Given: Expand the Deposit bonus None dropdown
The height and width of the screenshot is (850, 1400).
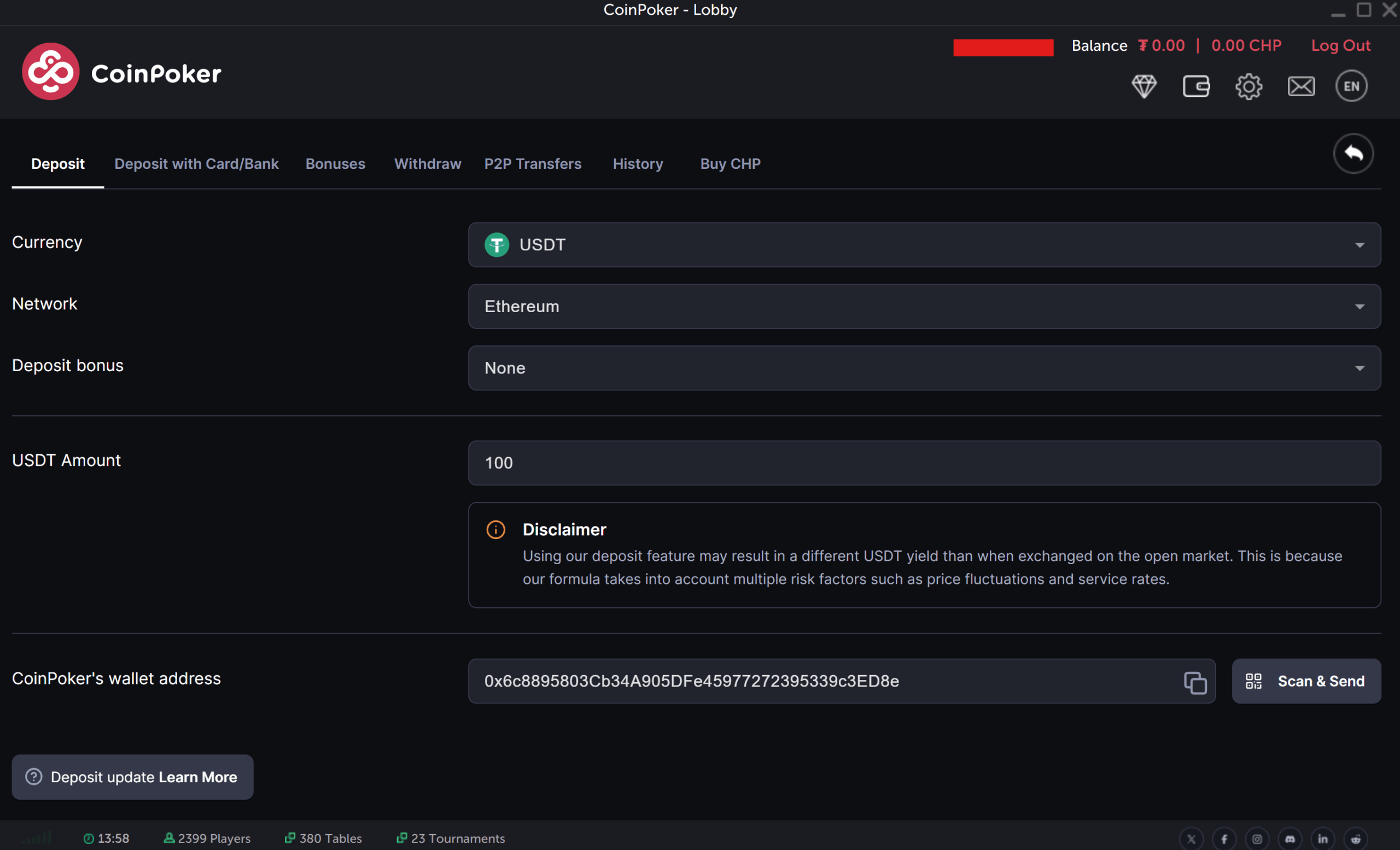Looking at the screenshot, I should [924, 368].
